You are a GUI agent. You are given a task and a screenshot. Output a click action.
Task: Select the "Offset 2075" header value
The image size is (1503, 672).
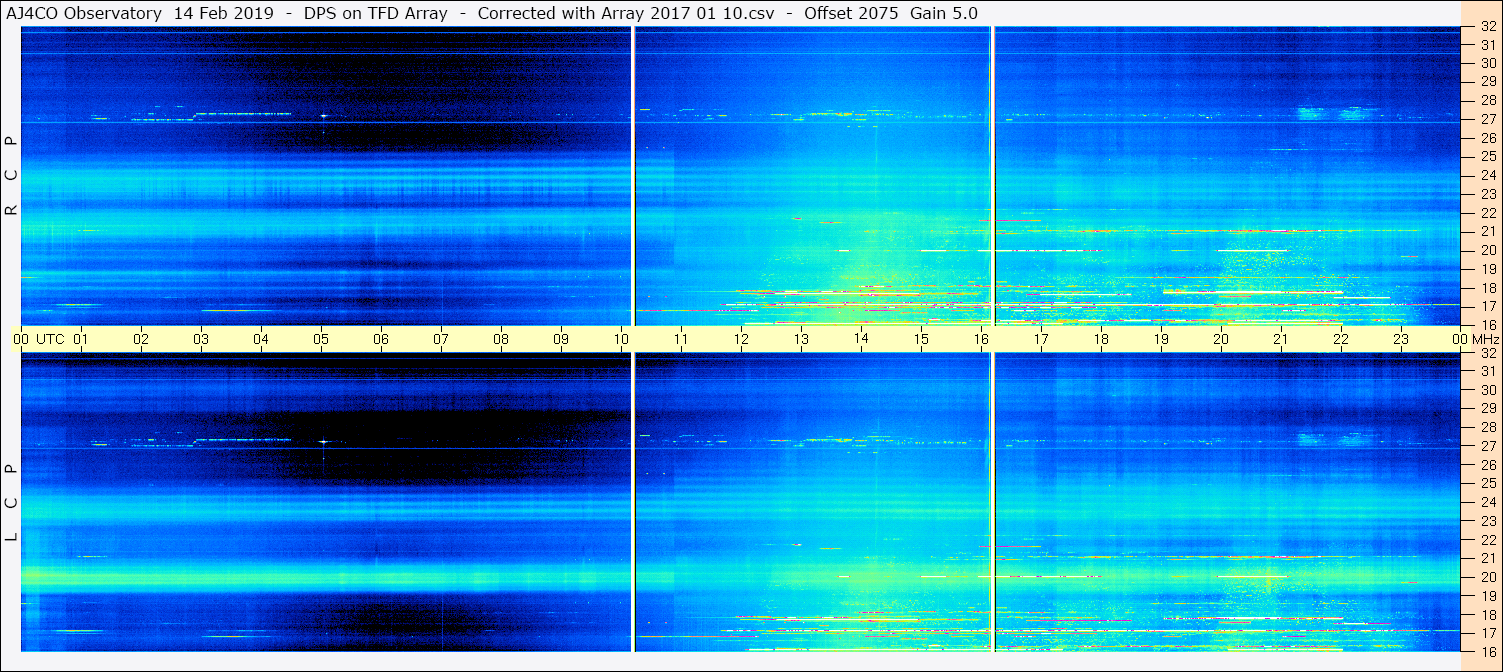(851, 13)
